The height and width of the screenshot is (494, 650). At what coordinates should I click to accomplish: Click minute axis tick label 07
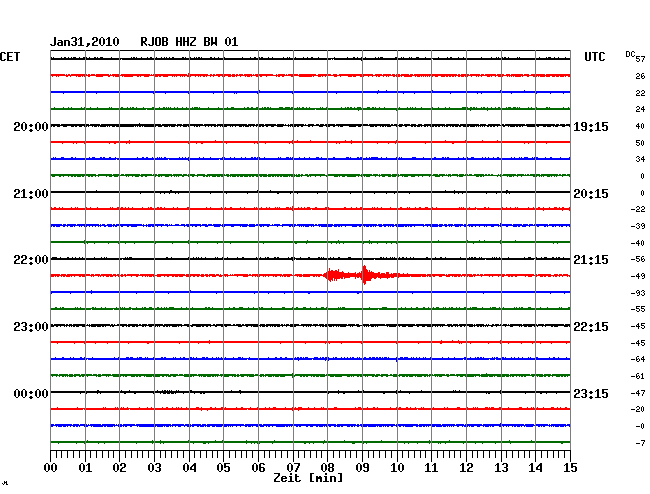[x=293, y=467]
